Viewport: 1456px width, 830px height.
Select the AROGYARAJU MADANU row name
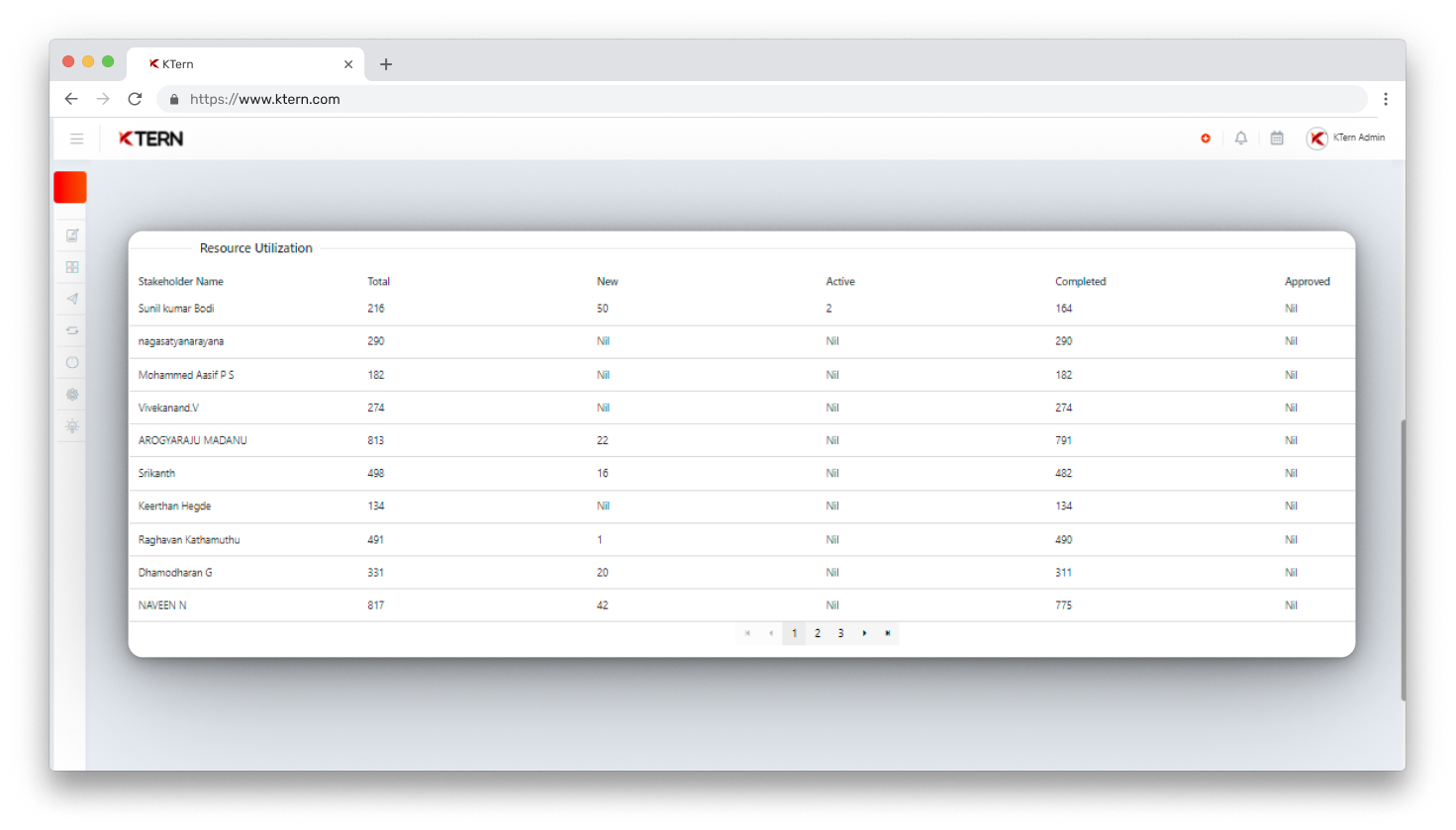[x=193, y=440]
